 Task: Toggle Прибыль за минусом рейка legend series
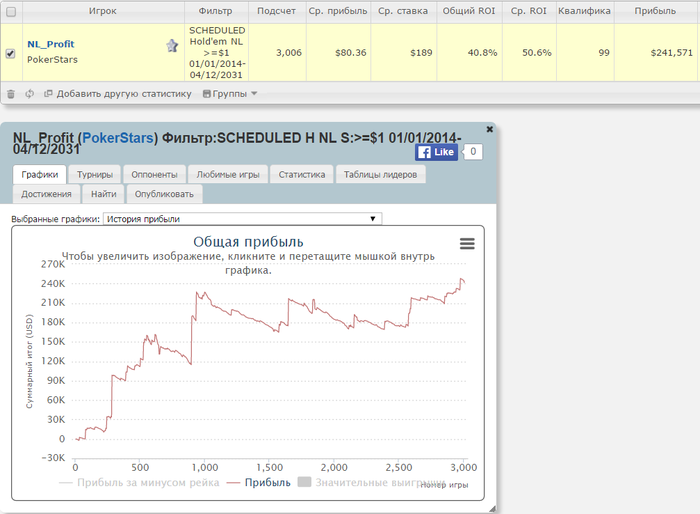point(139,483)
